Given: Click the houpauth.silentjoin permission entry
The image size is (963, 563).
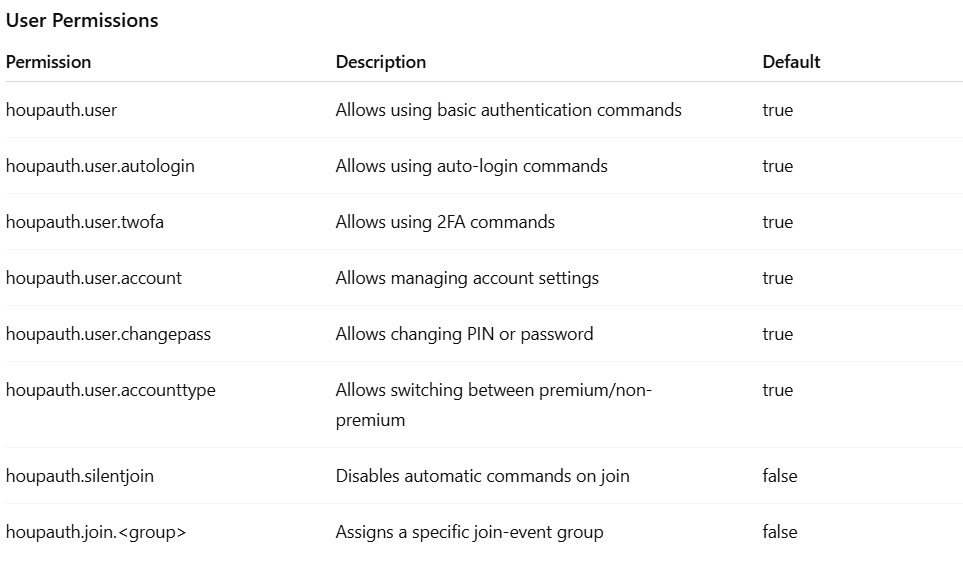Looking at the screenshot, I should tap(80, 476).
